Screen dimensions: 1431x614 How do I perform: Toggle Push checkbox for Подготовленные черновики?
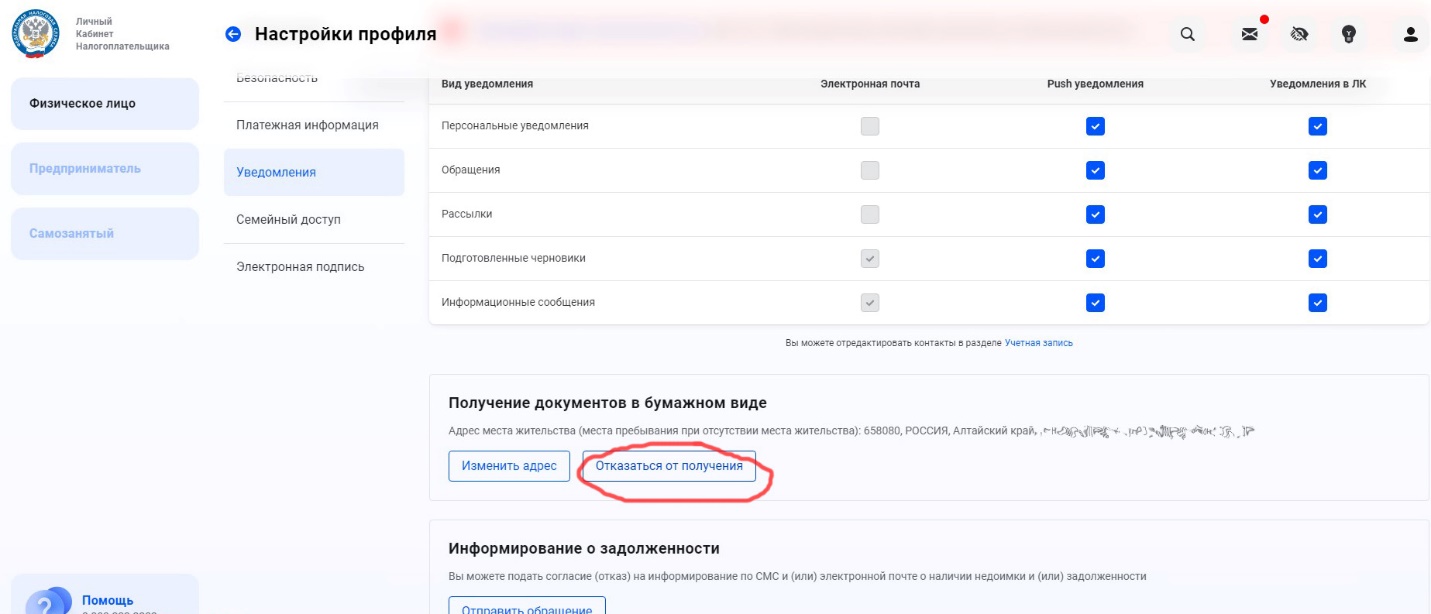(1095, 258)
